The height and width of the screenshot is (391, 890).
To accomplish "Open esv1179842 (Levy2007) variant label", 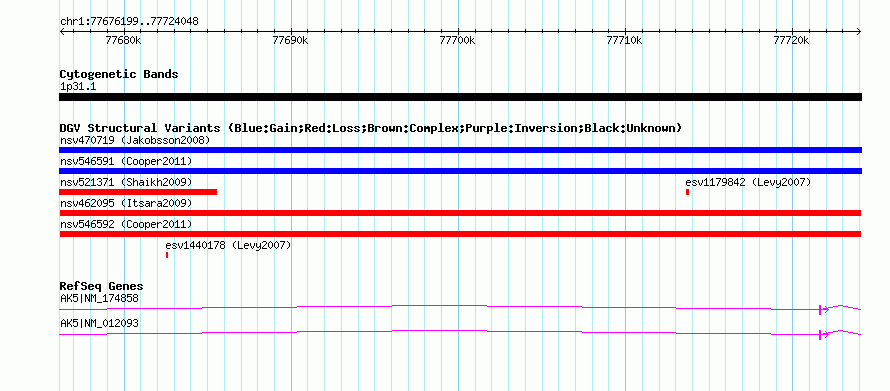I will coord(748,182).
